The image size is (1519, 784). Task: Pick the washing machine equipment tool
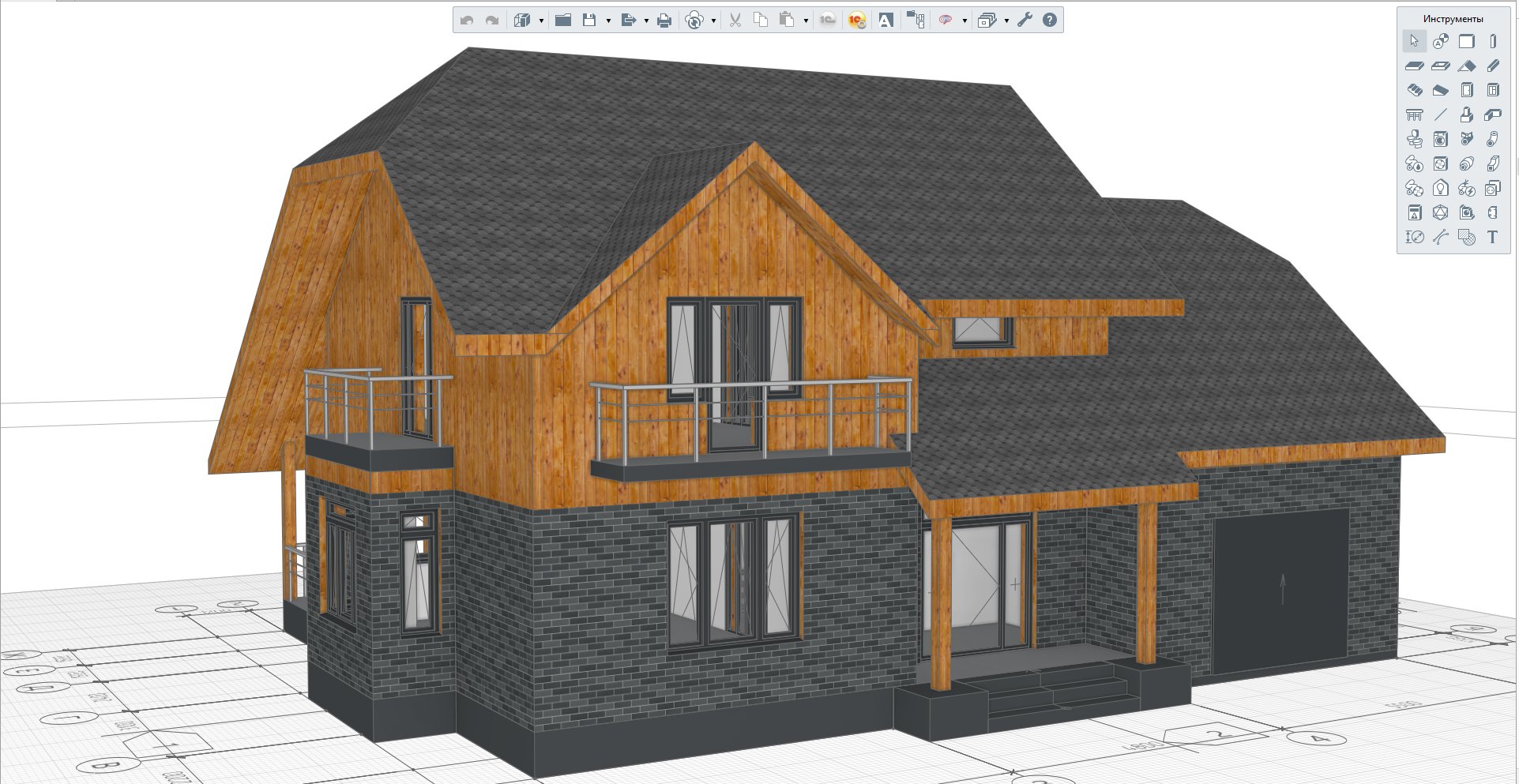pyautogui.click(x=1440, y=140)
